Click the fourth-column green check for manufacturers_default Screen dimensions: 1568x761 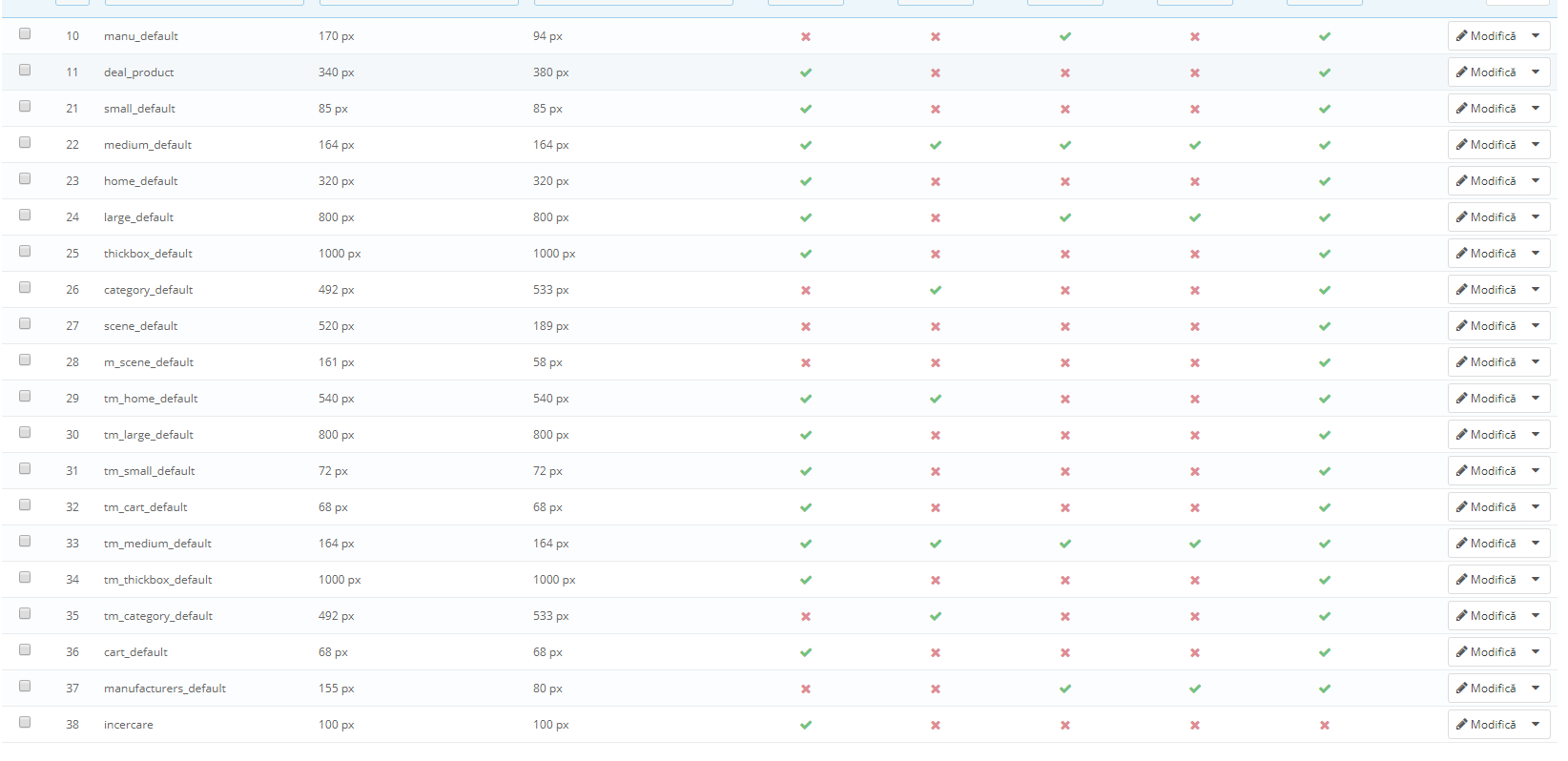pos(1195,689)
